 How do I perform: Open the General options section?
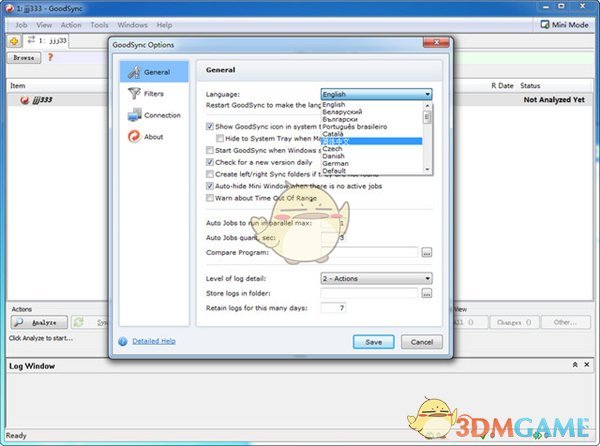tap(154, 72)
